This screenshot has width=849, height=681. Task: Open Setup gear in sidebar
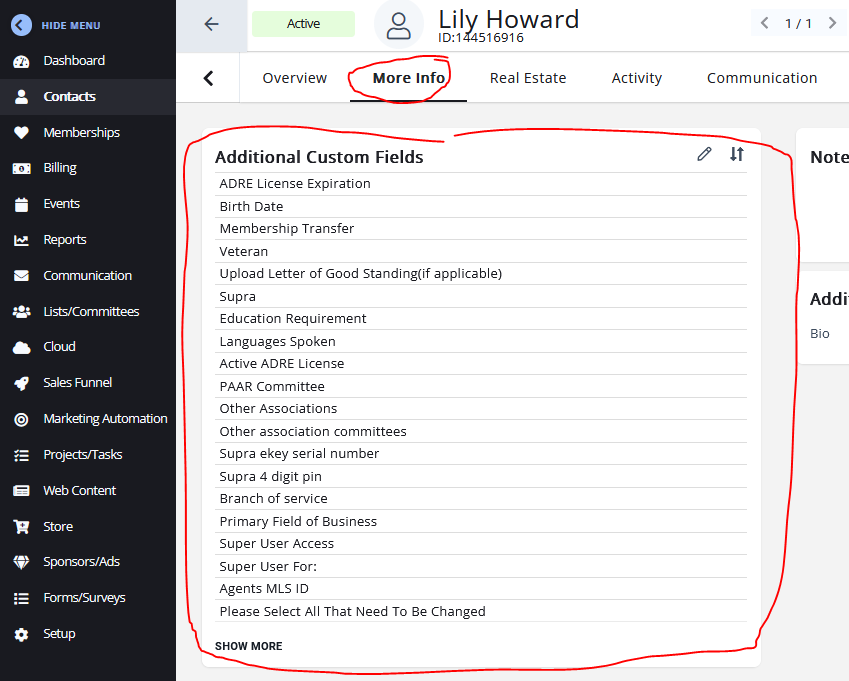pyautogui.click(x=59, y=634)
